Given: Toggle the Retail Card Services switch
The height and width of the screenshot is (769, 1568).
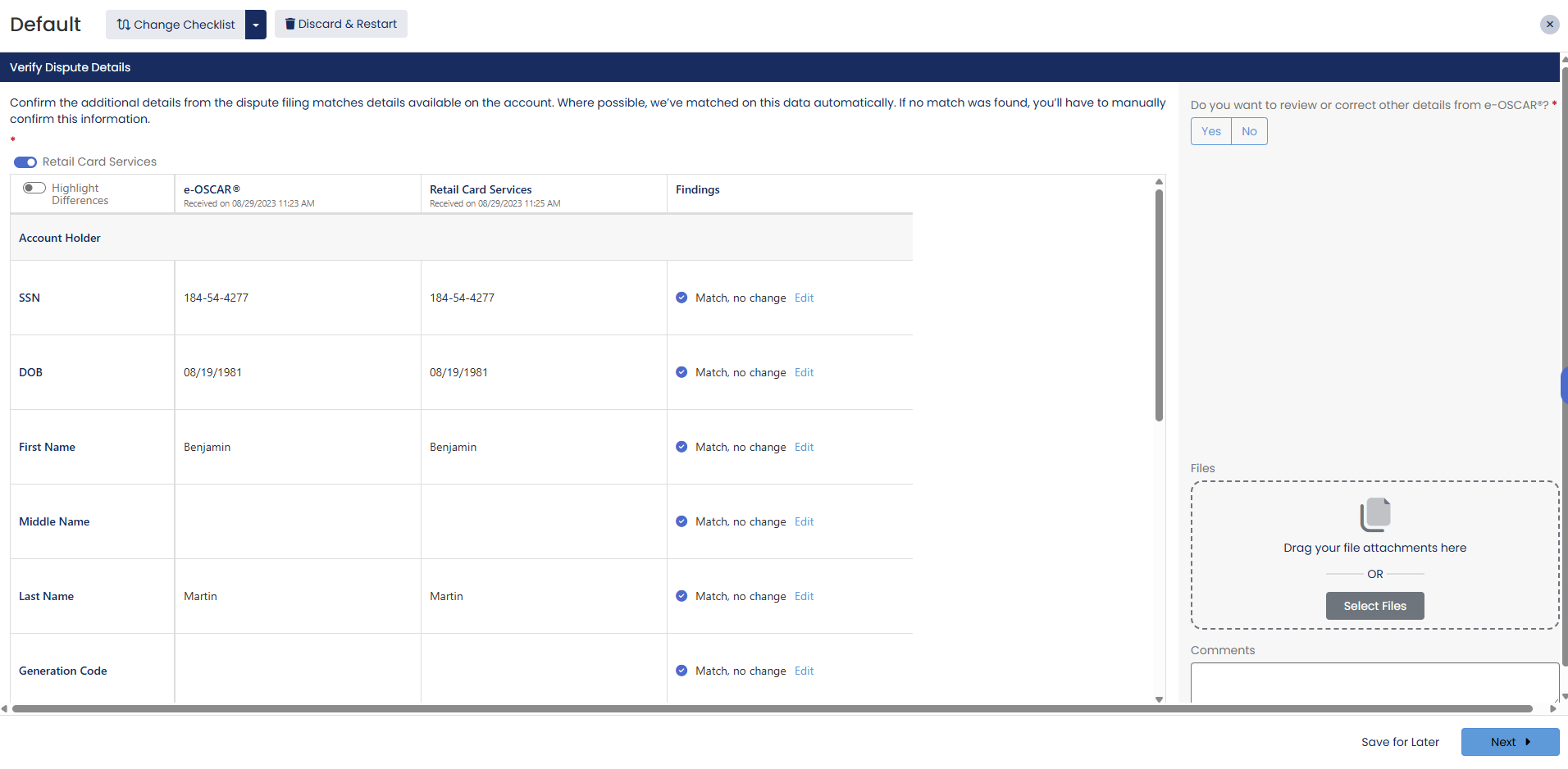Looking at the screenshot, I should (25, 162).
